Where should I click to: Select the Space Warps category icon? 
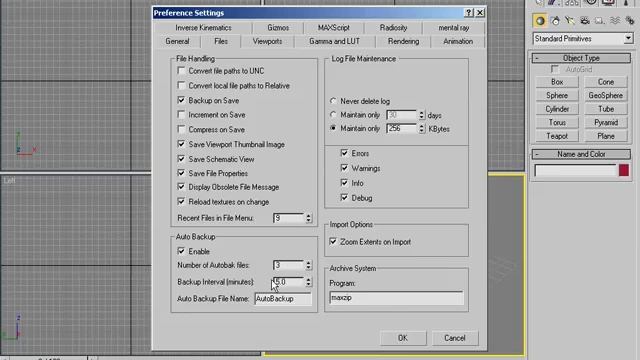click(x=615, y=21)
